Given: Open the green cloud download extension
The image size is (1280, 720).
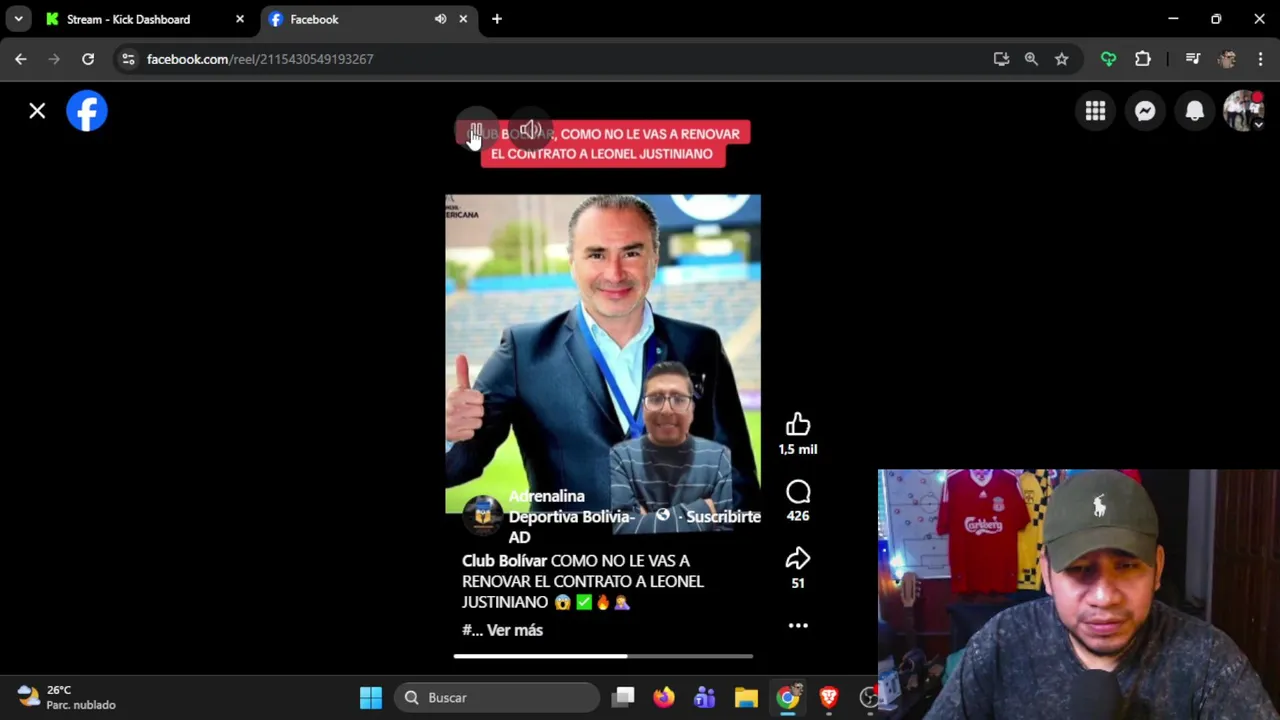Looking at the screenshot, I should 1108,59.
